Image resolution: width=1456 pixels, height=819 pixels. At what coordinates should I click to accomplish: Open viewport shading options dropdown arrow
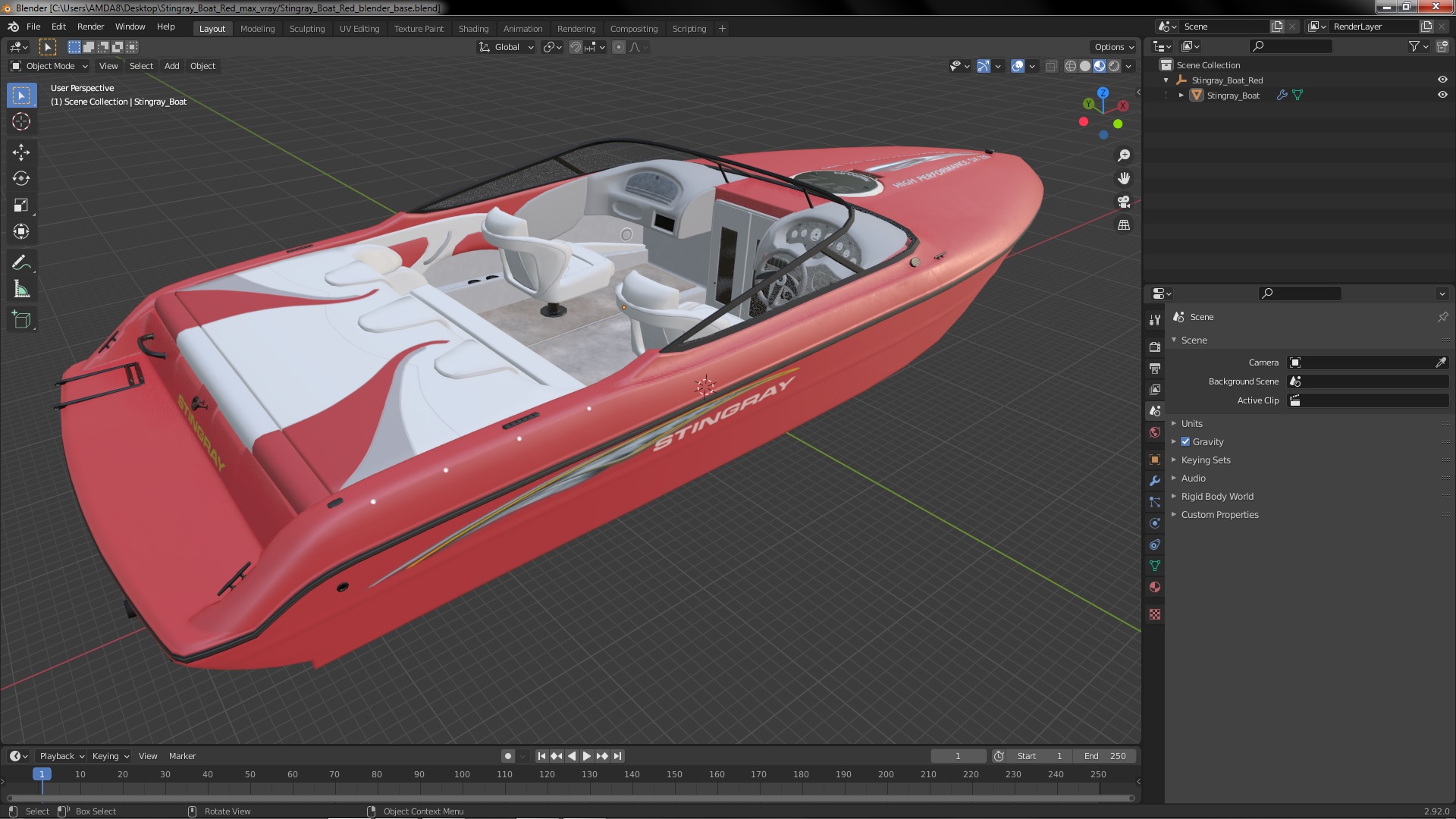[x=1129, y=66]
